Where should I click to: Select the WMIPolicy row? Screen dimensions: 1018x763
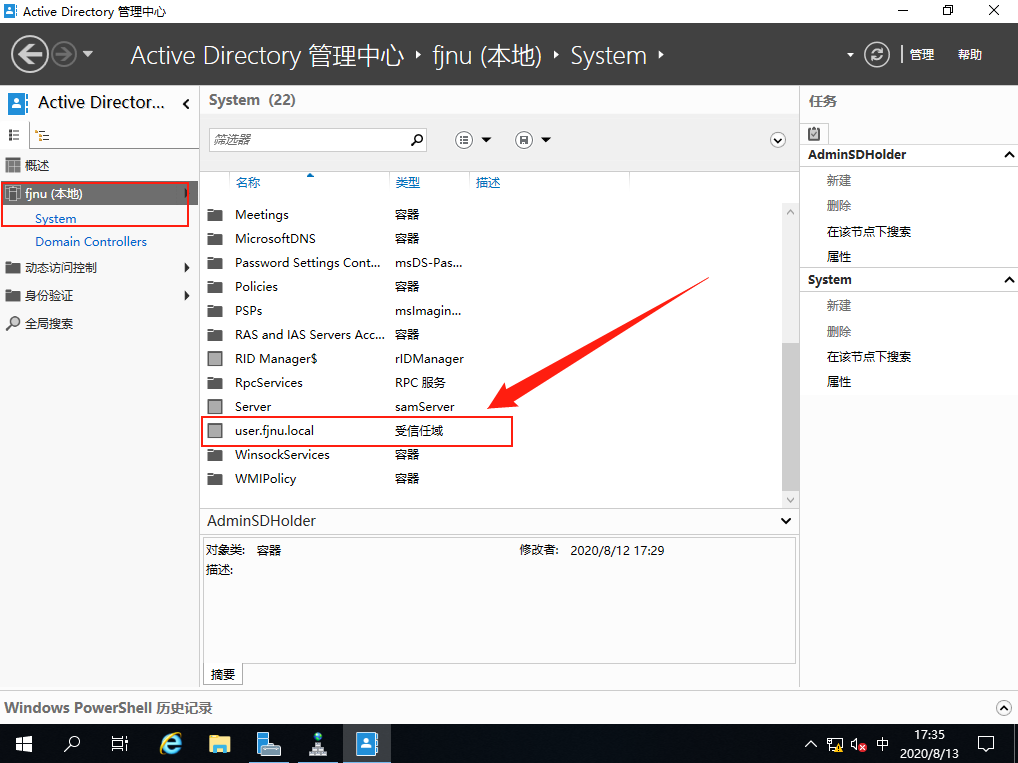(493, 479)
